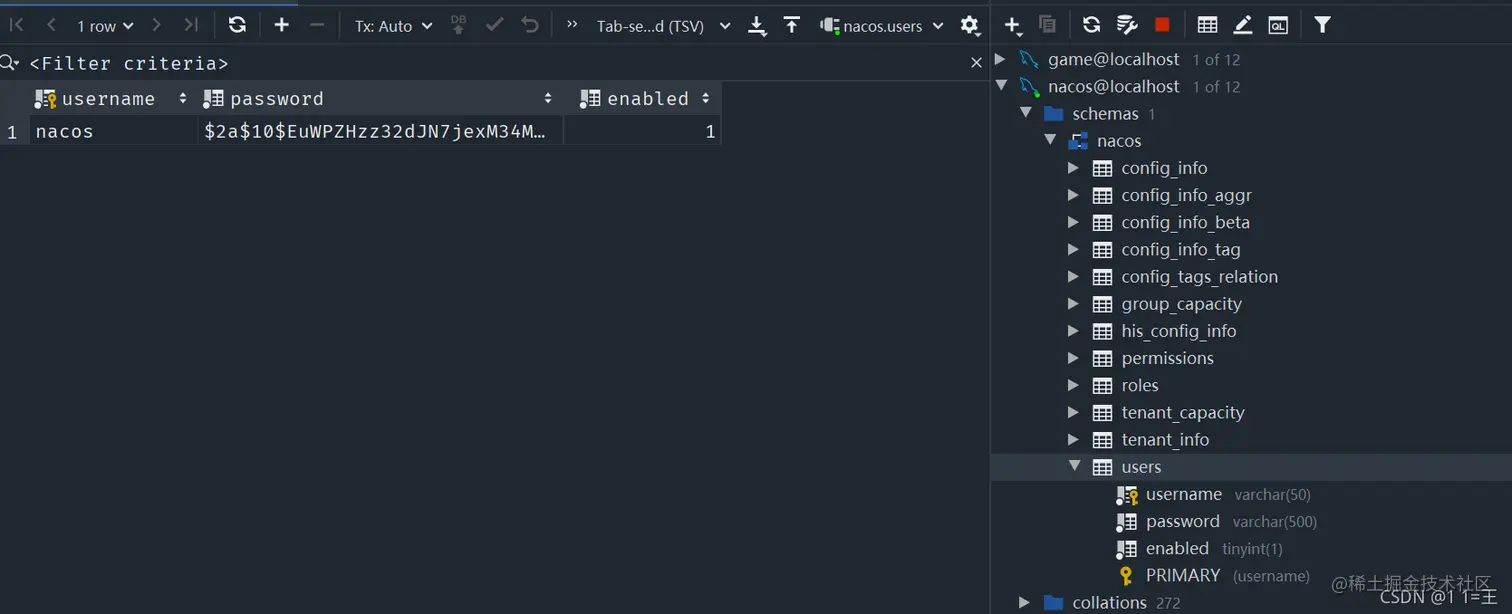
Task: Select the enabled cell with value 1
Action: point(643,131)
